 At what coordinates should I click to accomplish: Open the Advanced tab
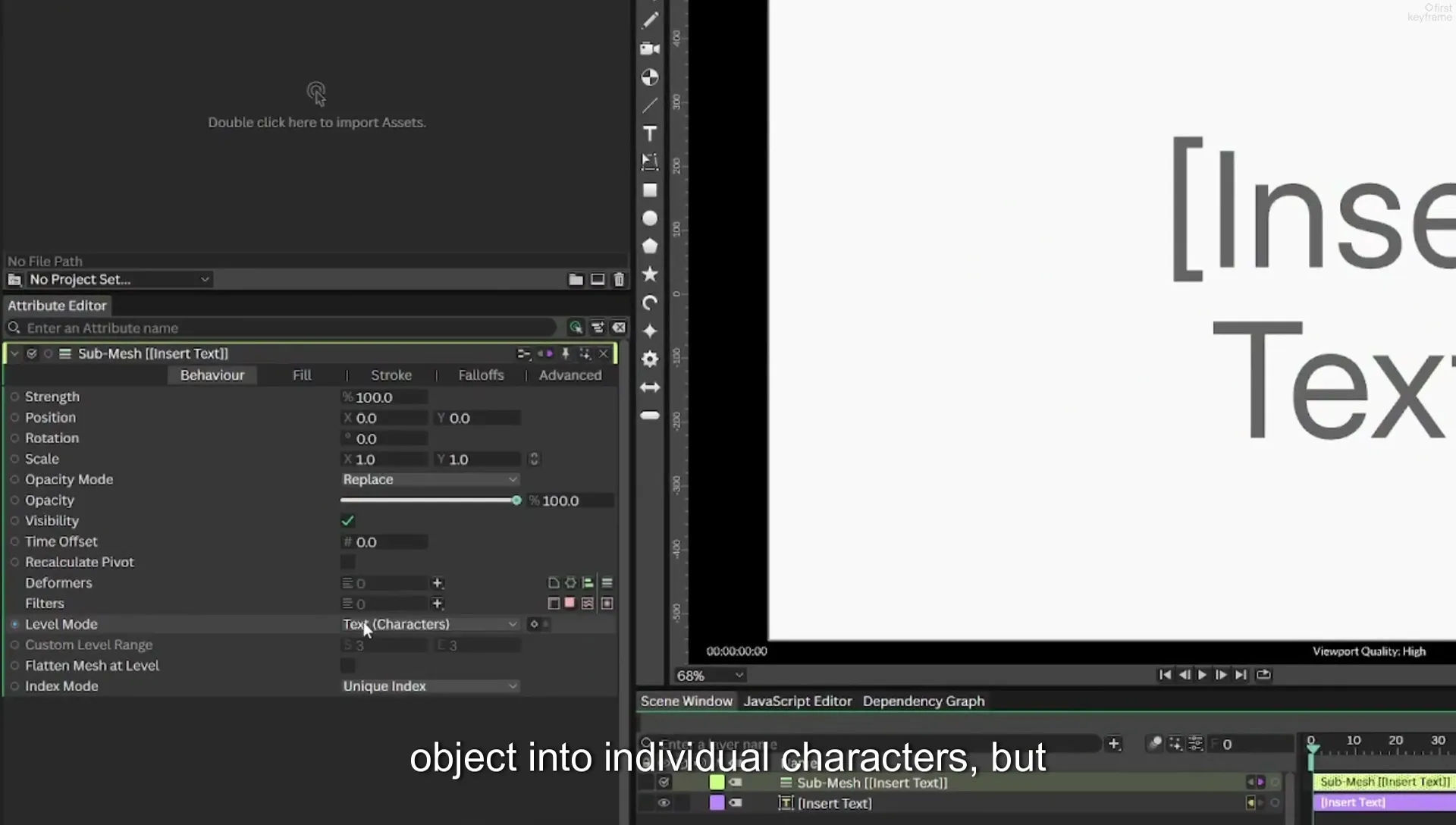click(x=570, y=375)
